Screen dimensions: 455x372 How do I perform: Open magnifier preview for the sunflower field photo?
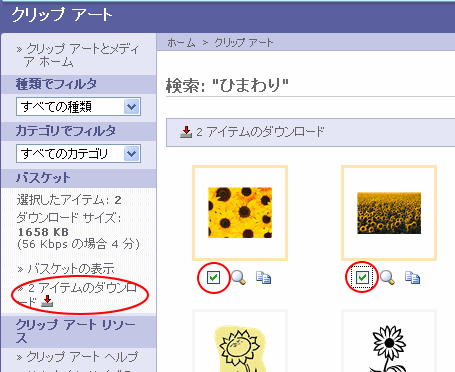click(x=387, y=277)
